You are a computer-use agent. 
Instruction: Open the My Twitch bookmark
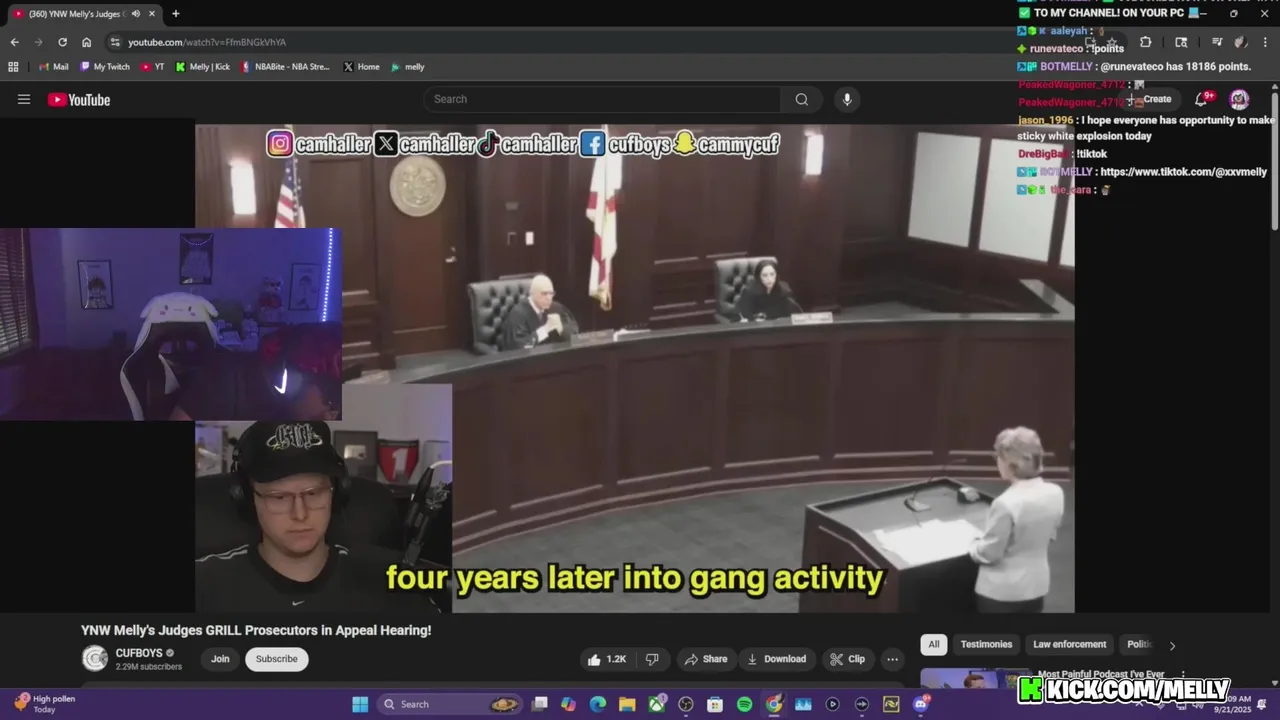[x=104, y=67]
